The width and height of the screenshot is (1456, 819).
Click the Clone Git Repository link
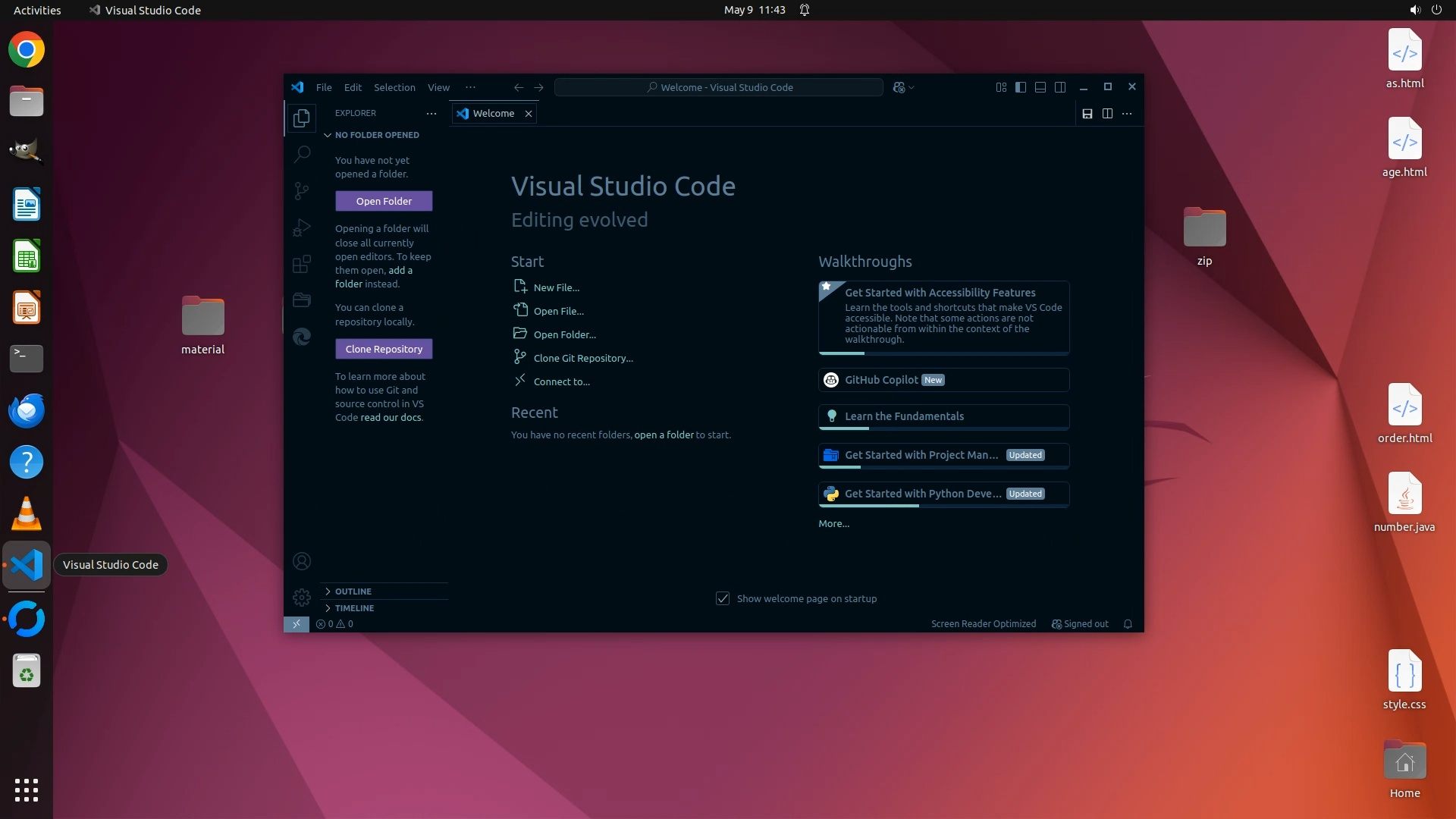[582, 358]
